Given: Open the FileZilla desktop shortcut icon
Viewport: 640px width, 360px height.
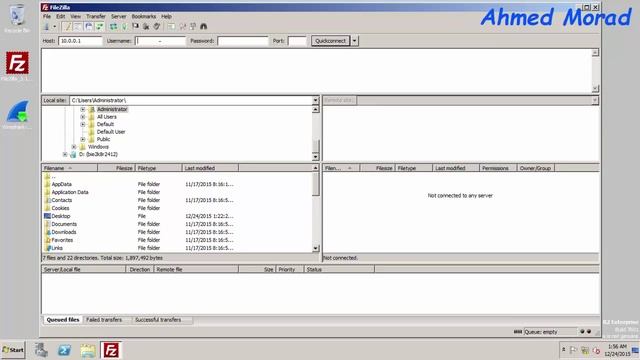Looking at the screenshot, I should [17, 65].
